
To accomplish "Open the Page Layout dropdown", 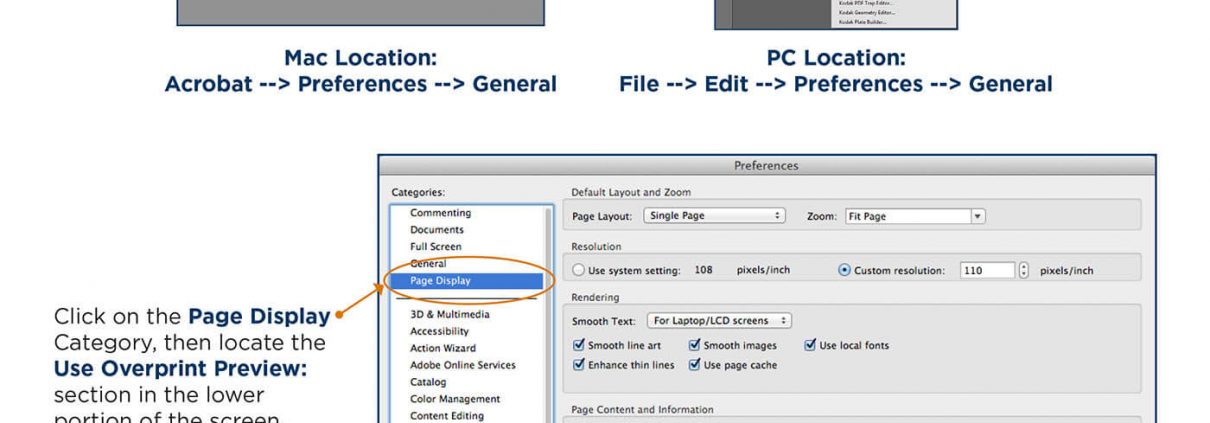I will tap(714, 216).
